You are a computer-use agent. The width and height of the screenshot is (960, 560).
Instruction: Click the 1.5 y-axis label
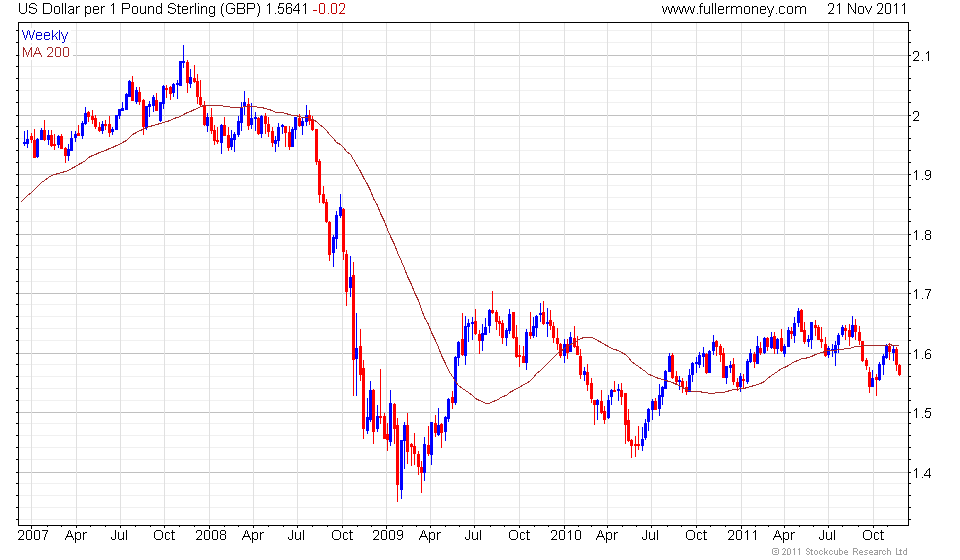coord(921,413)
